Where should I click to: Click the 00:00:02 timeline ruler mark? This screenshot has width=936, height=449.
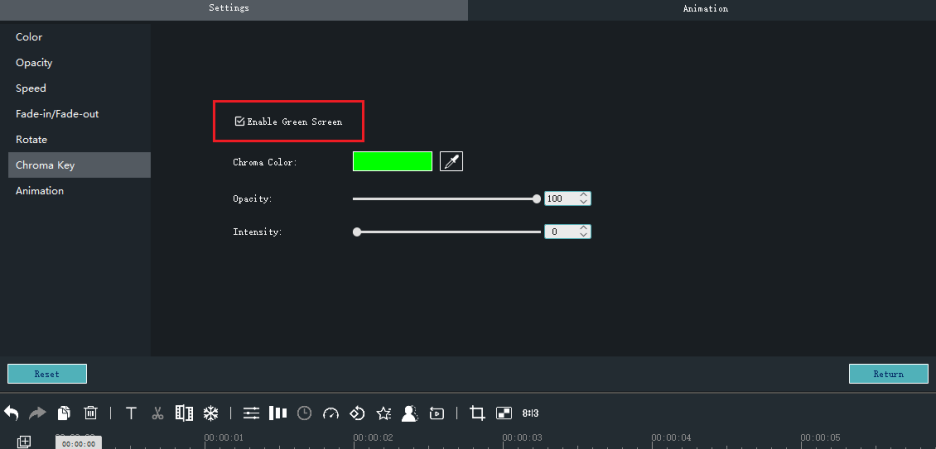coord(372,438)
